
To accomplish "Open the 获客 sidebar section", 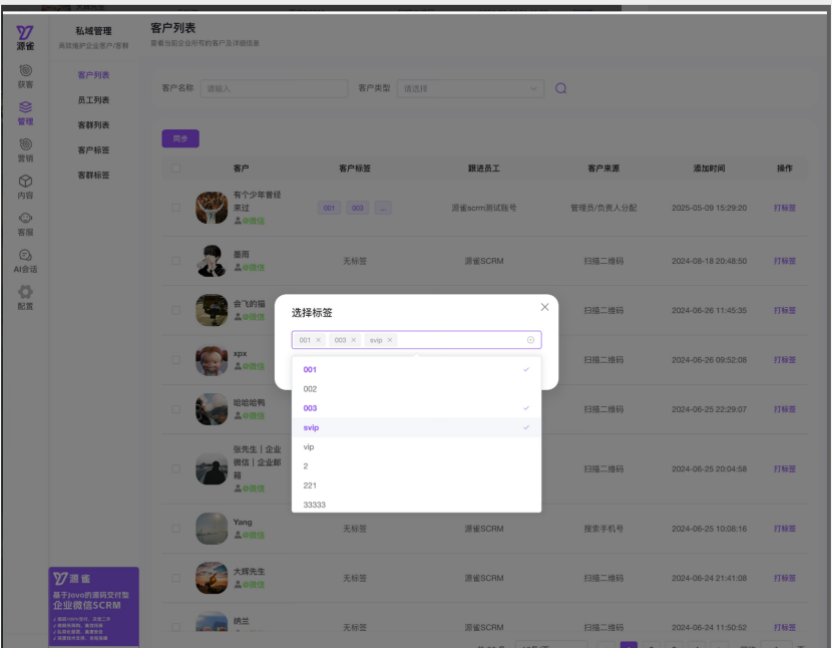I will point(25,76).
